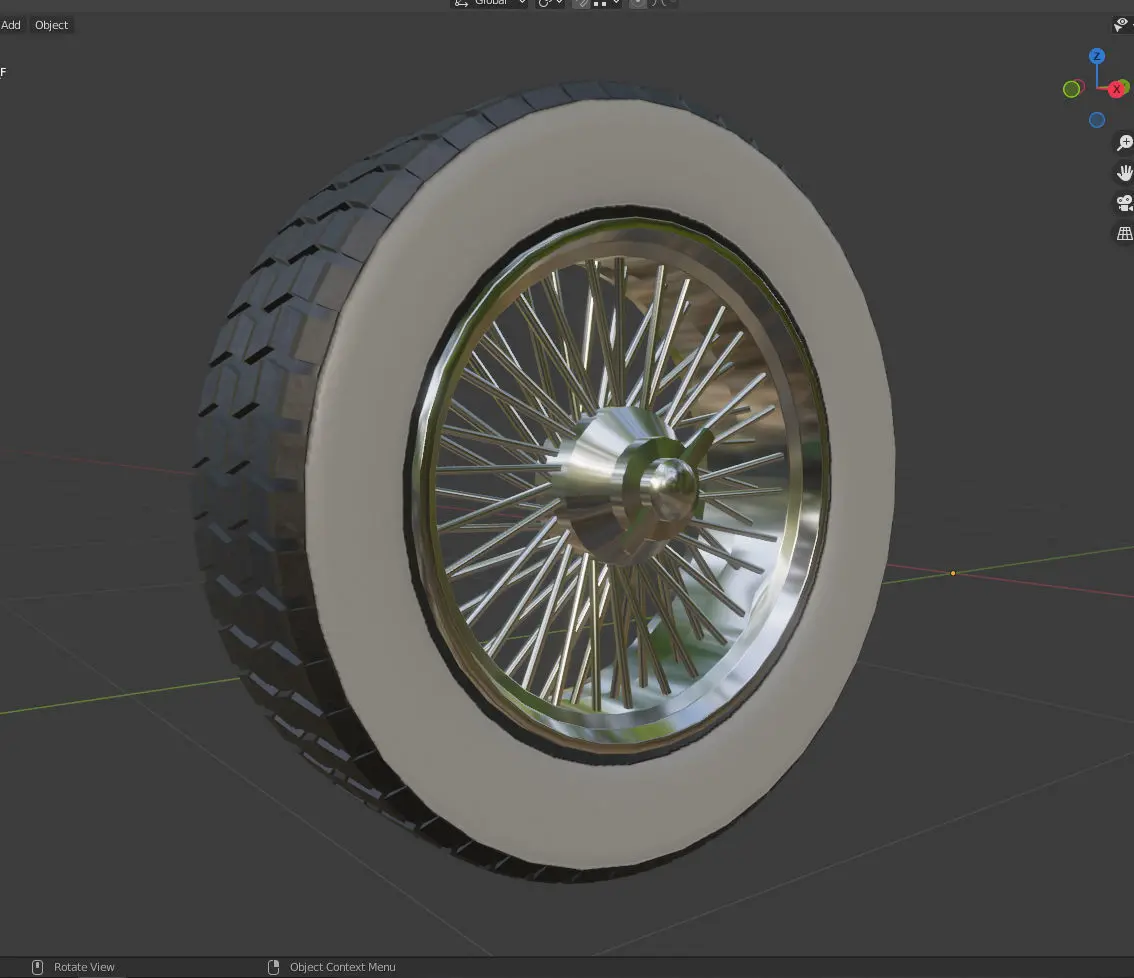The width and height of the screenshot is (1134, 978).
Task: Open the Global transform orientation dropdown
Action: click(x=490, y=3)
